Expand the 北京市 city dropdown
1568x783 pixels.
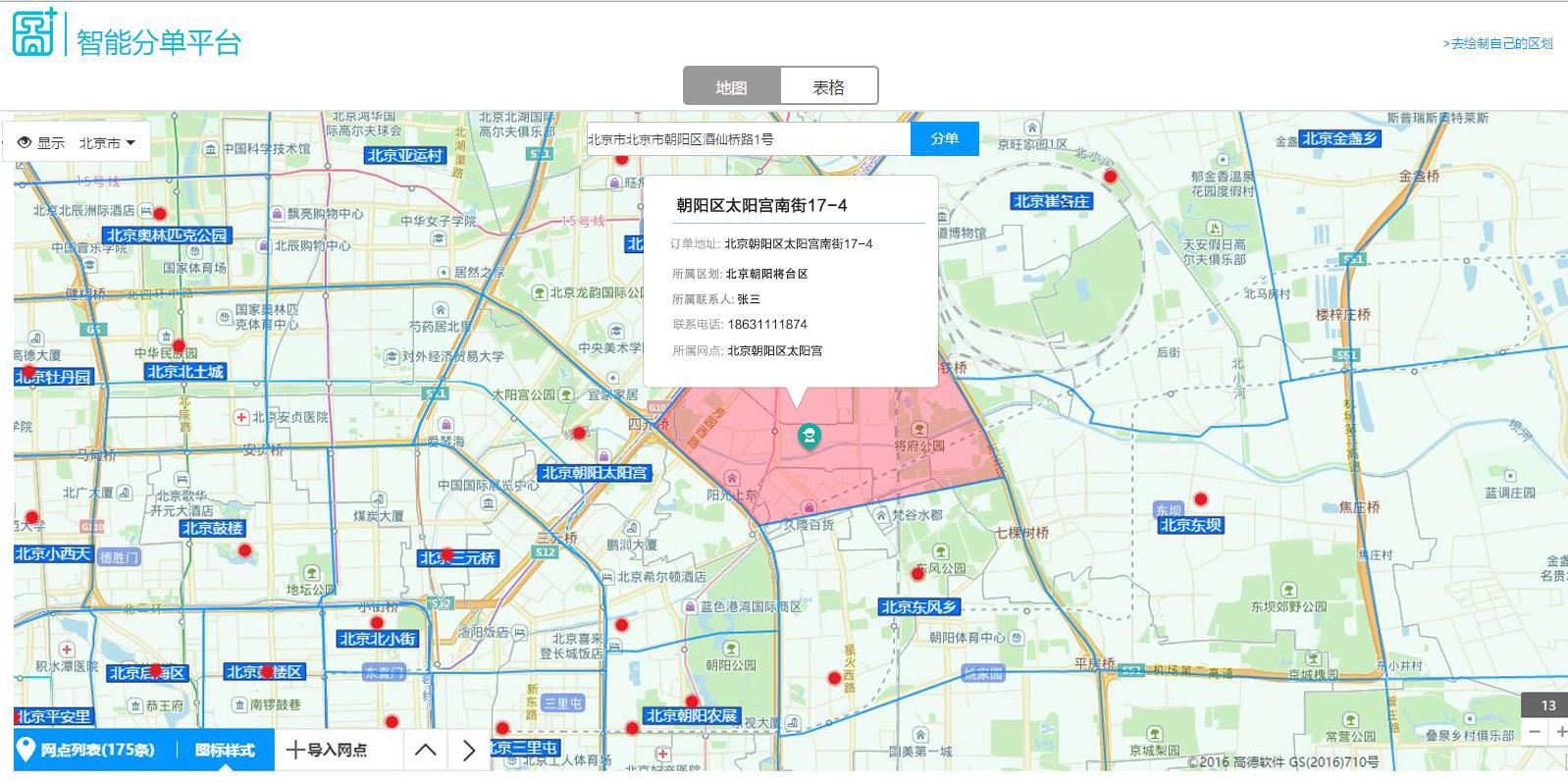point(107,142)
